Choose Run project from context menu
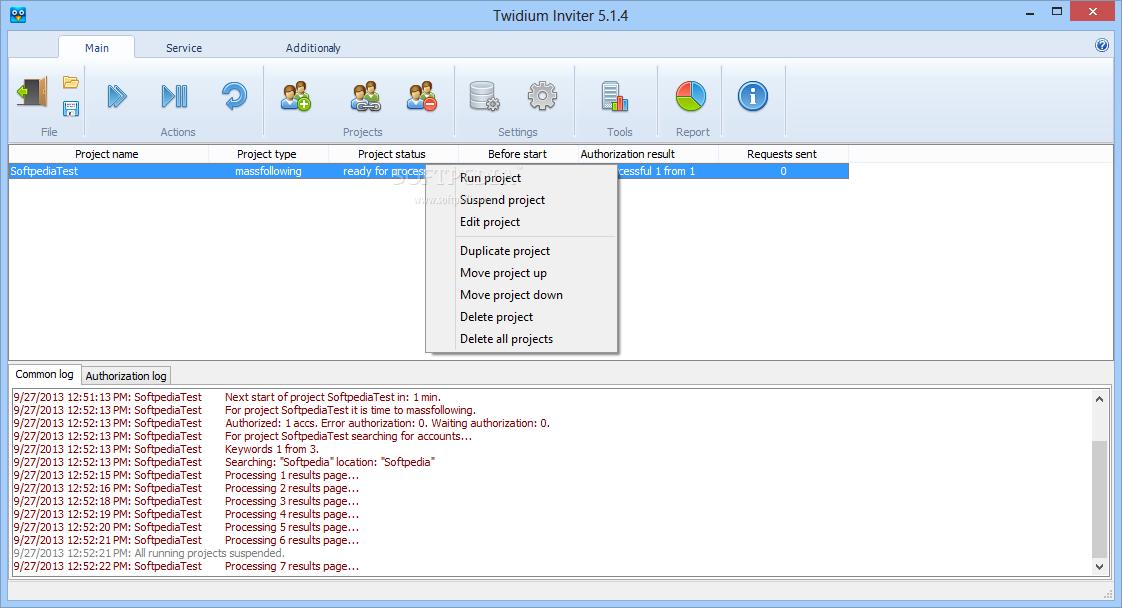Viewport: 1122px width, 608px height. tap(490, 178)
